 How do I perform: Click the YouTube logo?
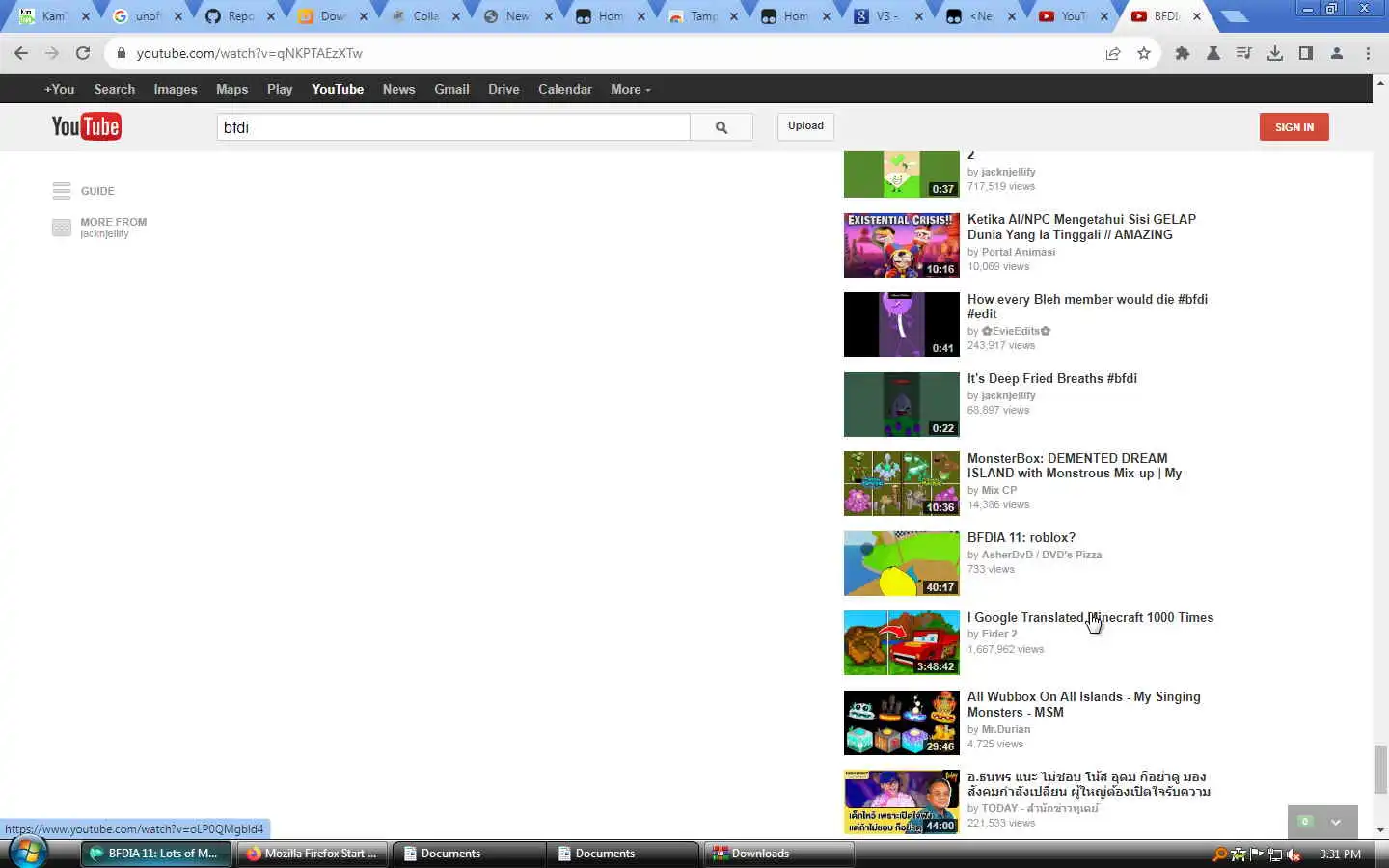(86, 126)
